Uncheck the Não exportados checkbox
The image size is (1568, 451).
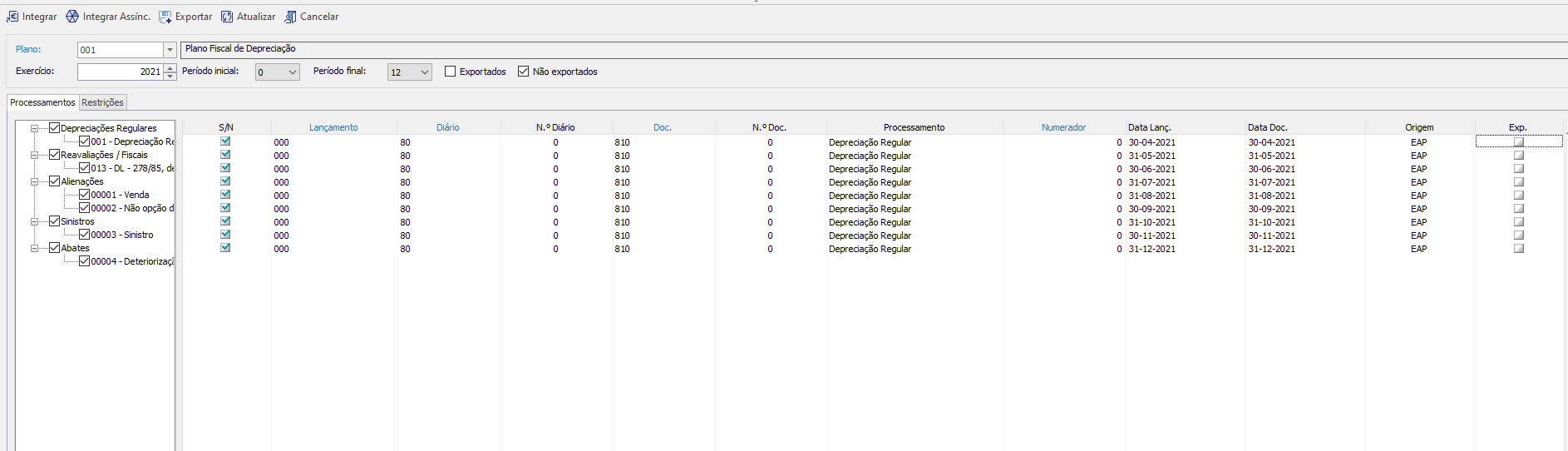pyautogui.click(x=524, y=72)
